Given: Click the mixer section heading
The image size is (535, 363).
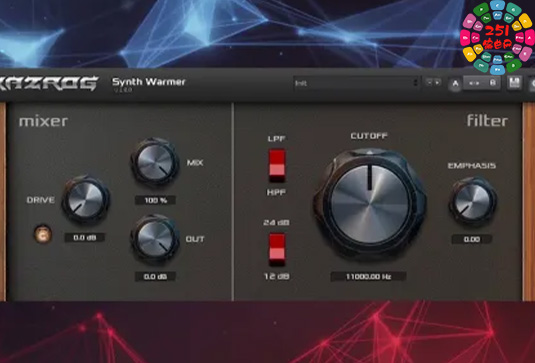Looking at the screenshot, I should click(x=43, y=121).
